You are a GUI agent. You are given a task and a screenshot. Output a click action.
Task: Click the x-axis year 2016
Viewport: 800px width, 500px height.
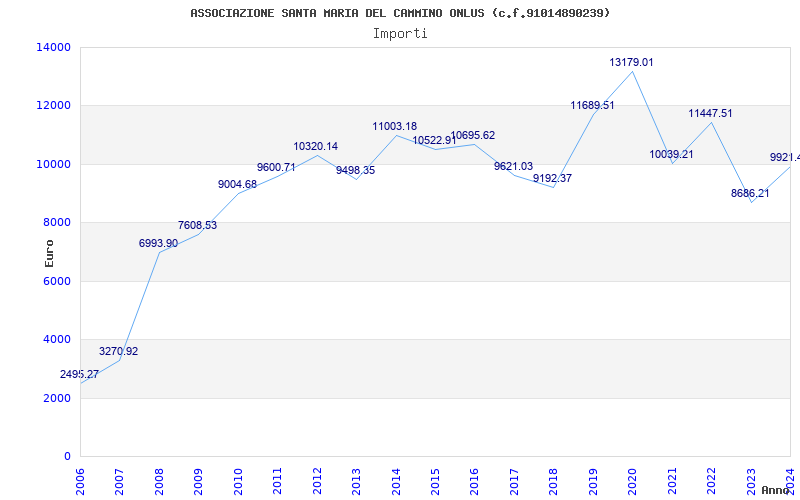(x=474, y=481)
